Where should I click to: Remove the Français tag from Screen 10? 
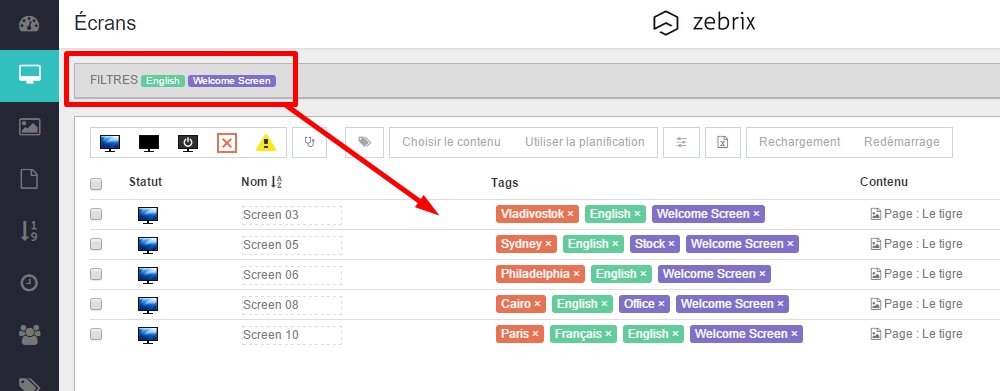(x=608, y=334)
